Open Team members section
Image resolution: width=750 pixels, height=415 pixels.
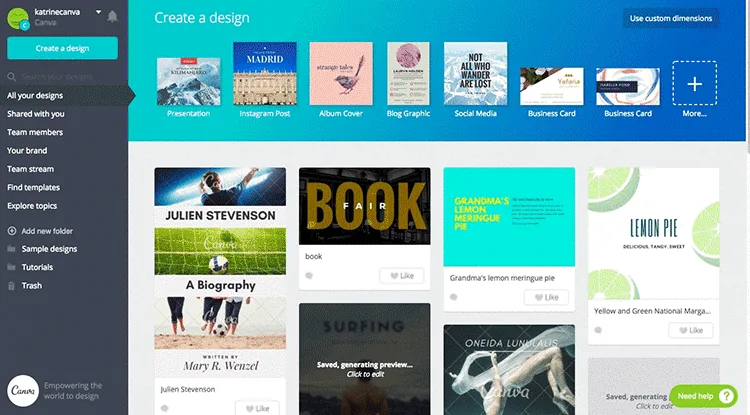pyautogui.click(x=34, y=132)
